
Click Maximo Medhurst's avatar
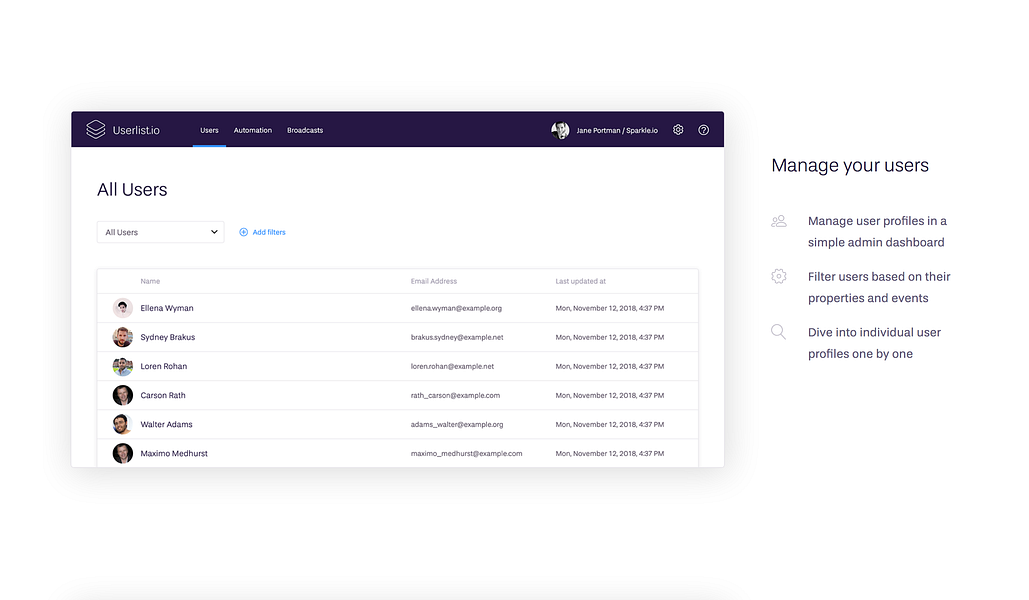click(x=123, y=453)
